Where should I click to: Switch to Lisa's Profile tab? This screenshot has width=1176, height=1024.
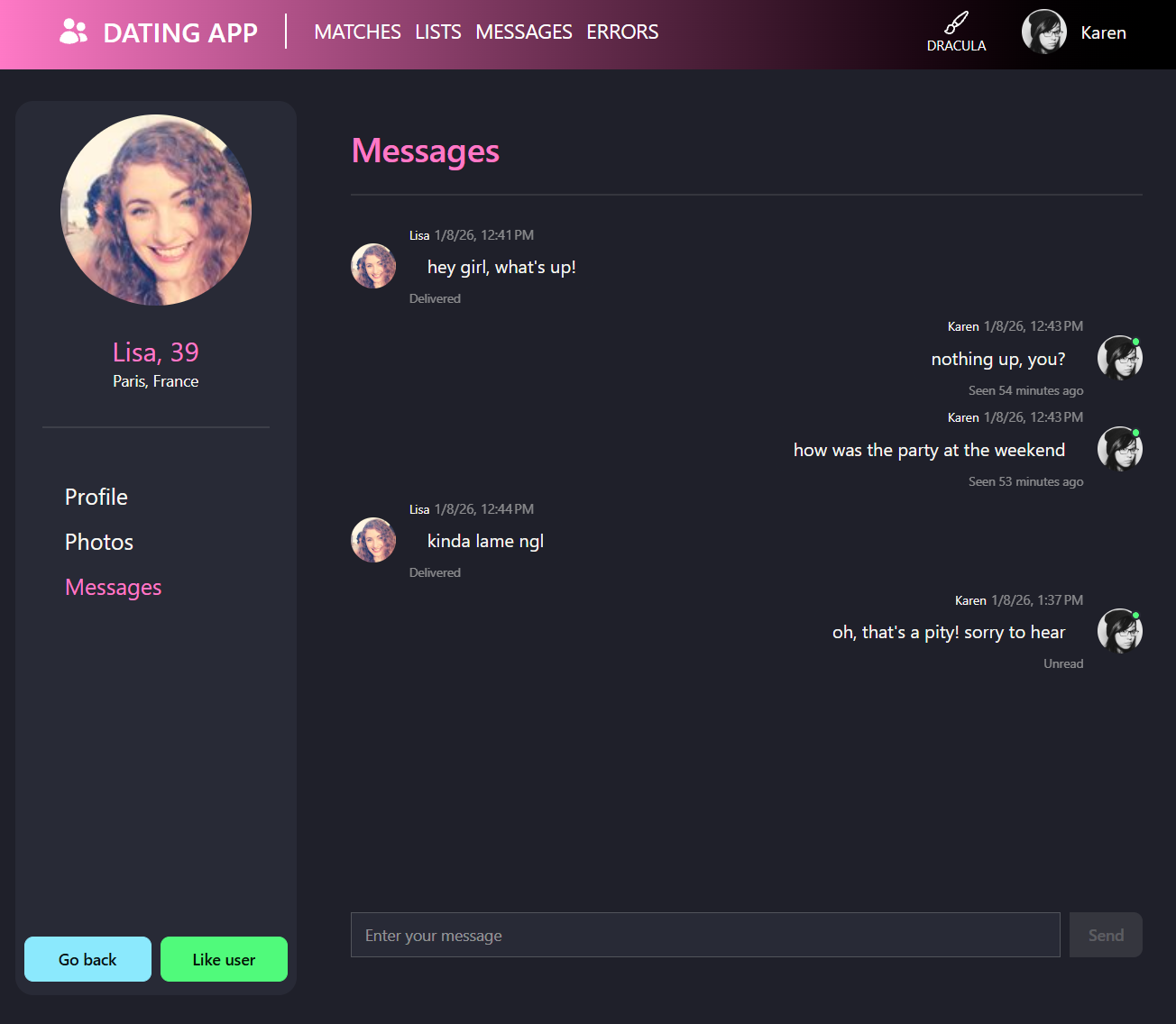coord(96,497)
